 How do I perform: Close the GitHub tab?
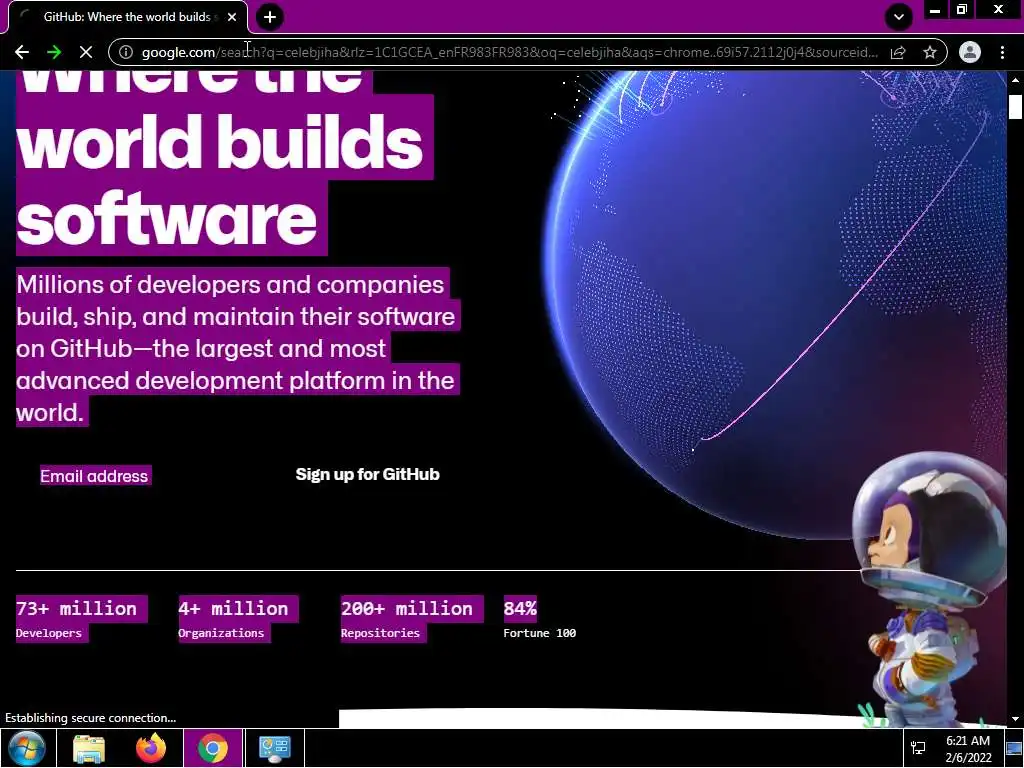(x=232, y=18)
